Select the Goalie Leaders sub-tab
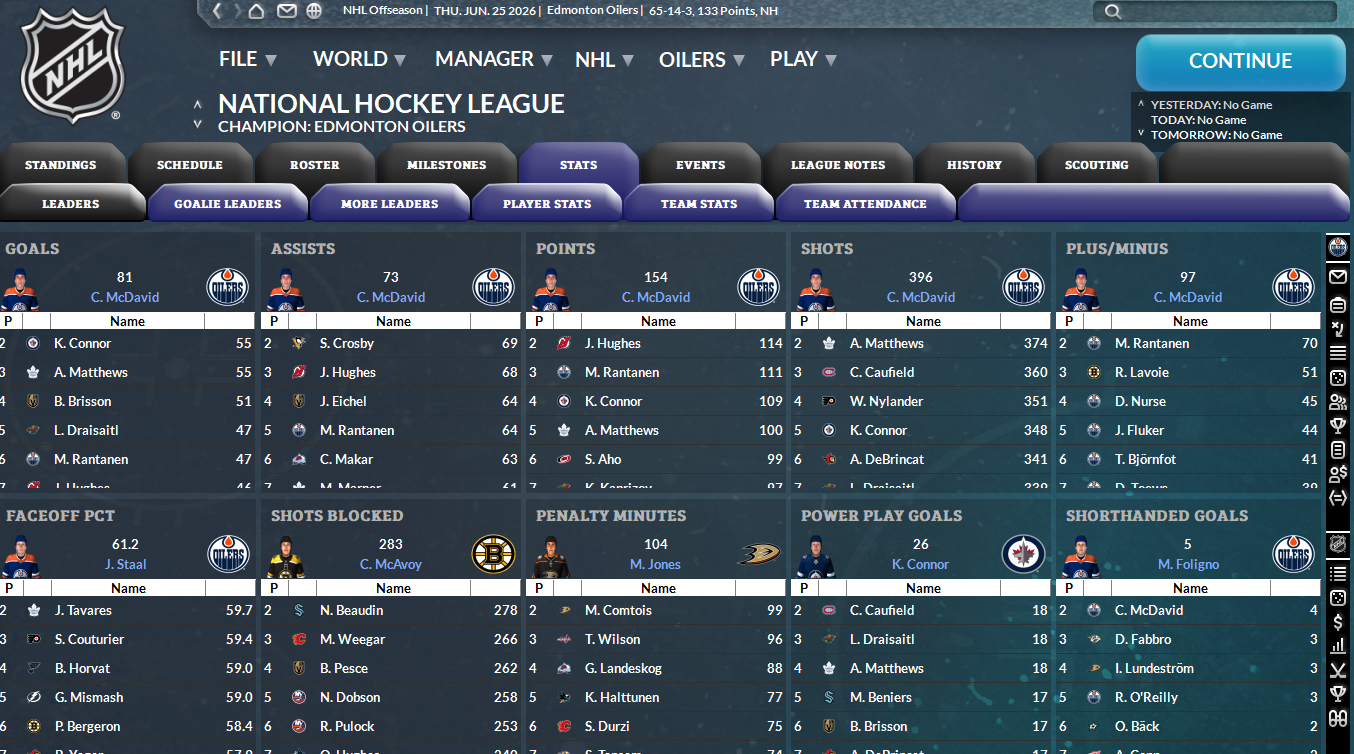 (228, 204)
